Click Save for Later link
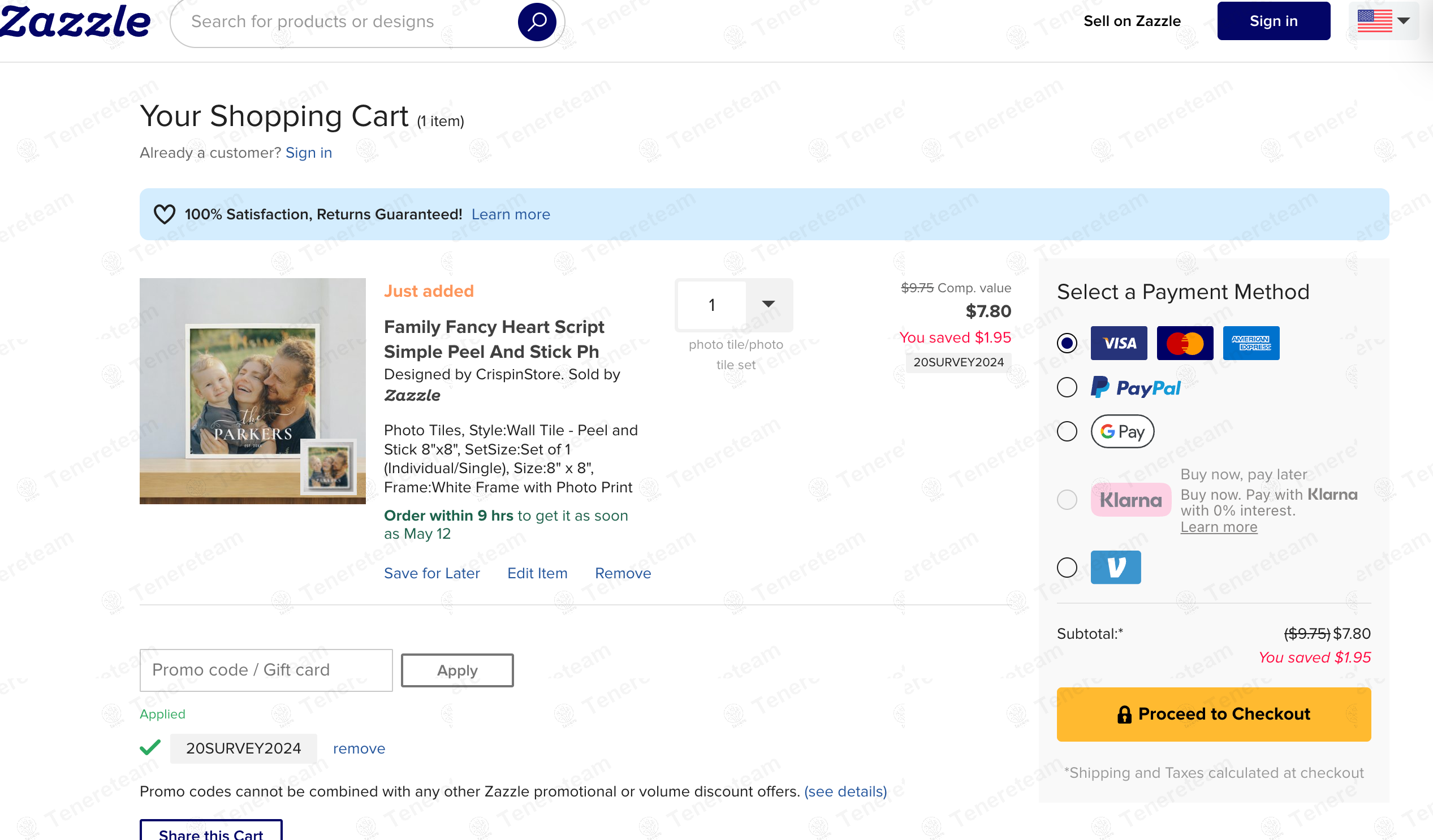The image size is (1433, 840). pyautogui.click(x=431, y=573)
